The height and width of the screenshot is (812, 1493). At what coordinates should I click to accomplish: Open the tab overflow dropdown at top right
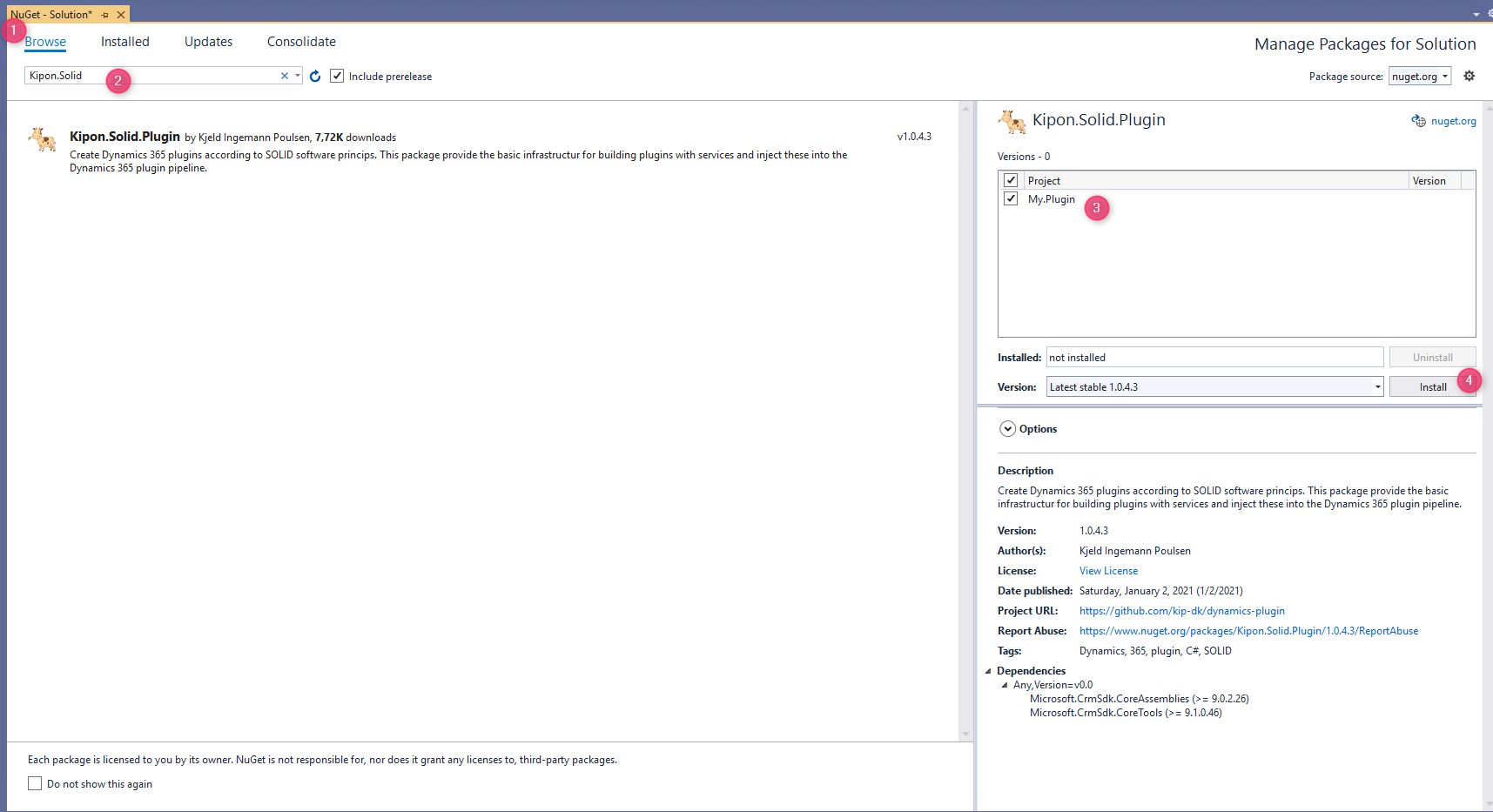tap(1476, 15)
